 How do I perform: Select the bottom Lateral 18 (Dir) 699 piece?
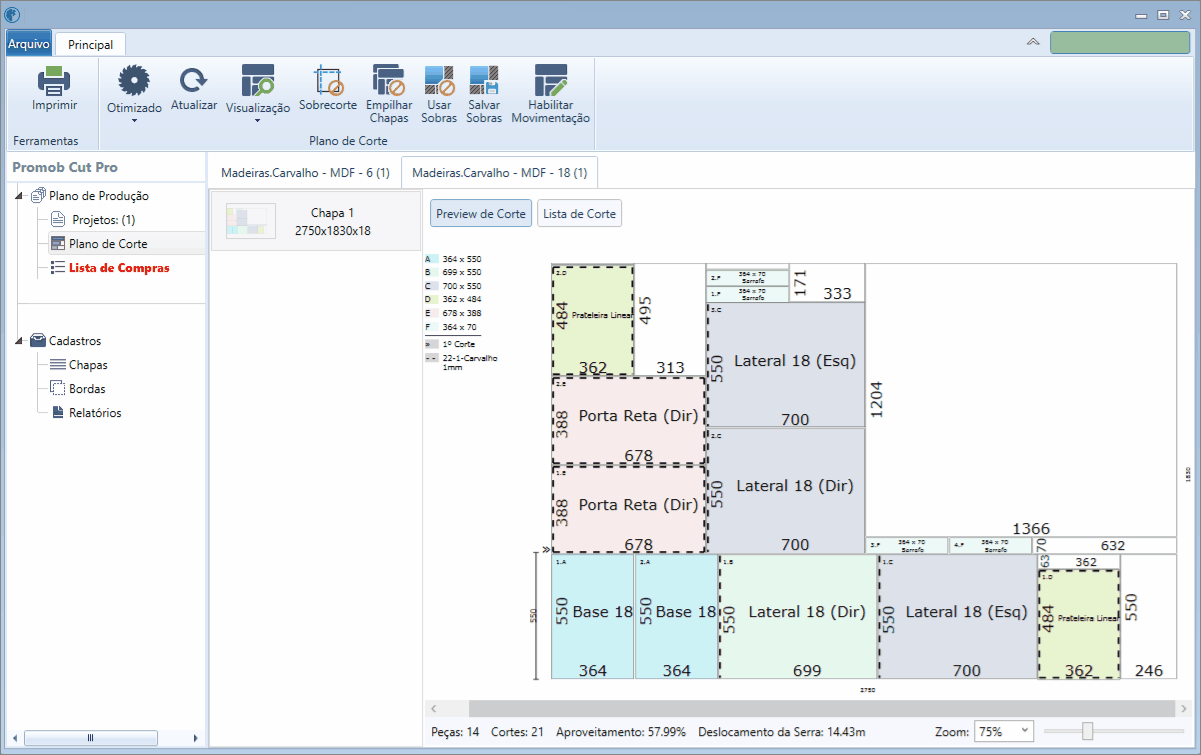[798, 617]
